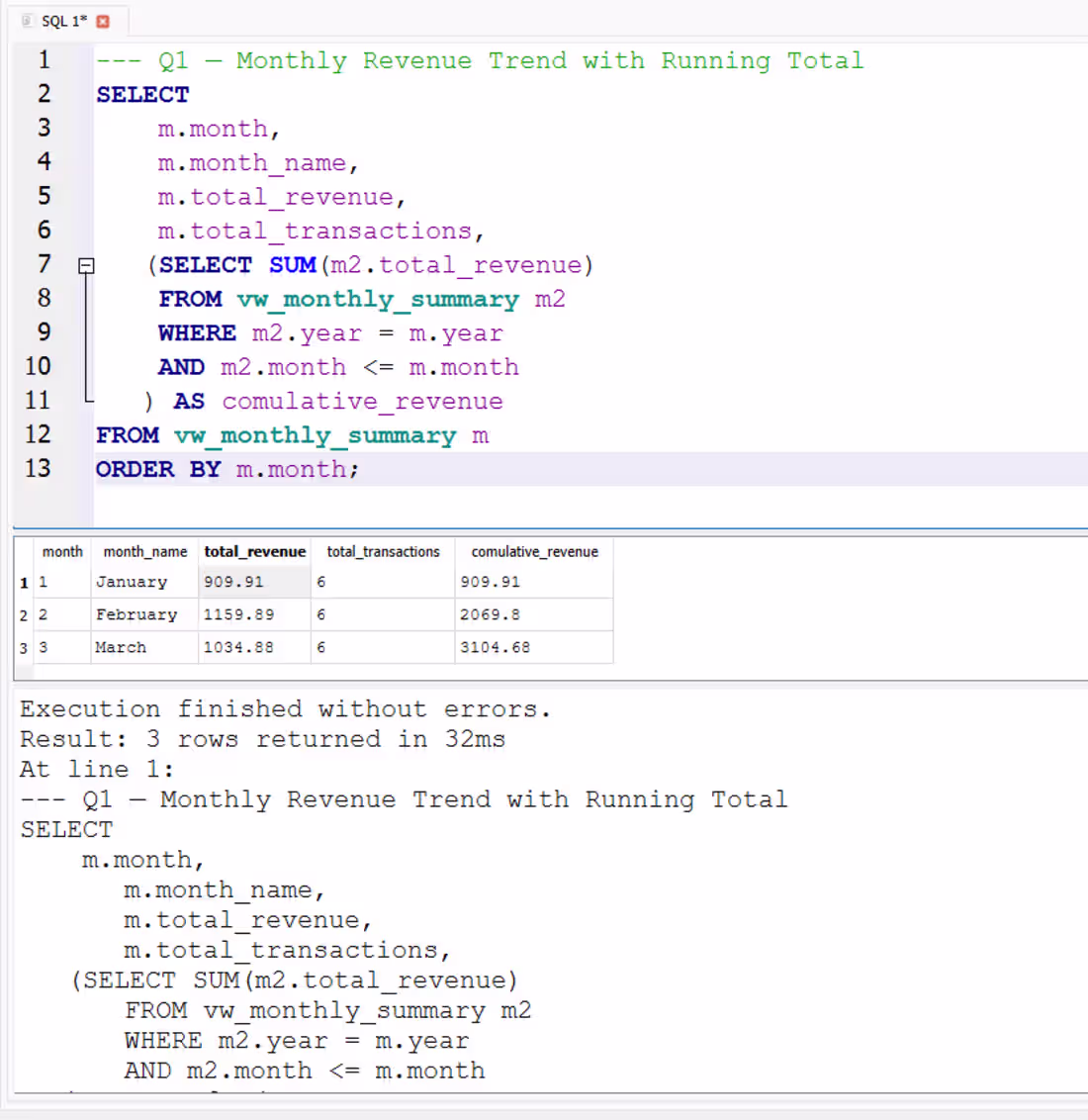Viewport: 1088px width, 1120px height.
Task: Click the total_transactions column header
Action: 384,551
